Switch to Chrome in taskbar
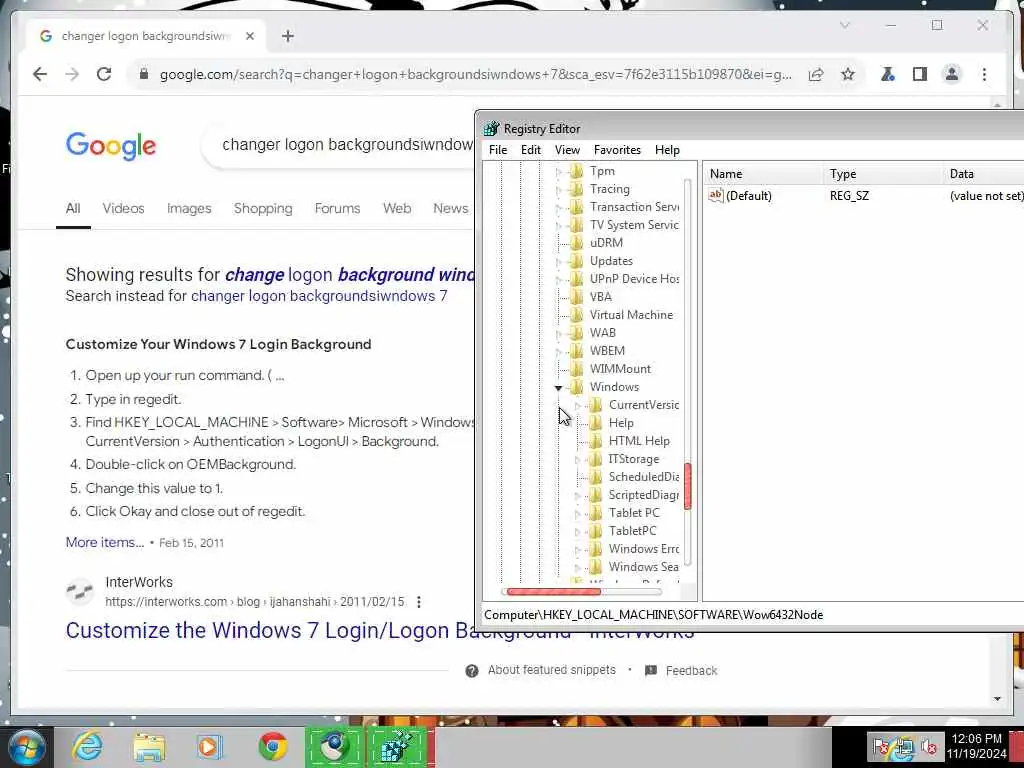This screenshot has height=768, width=1024. pos(272,746)
